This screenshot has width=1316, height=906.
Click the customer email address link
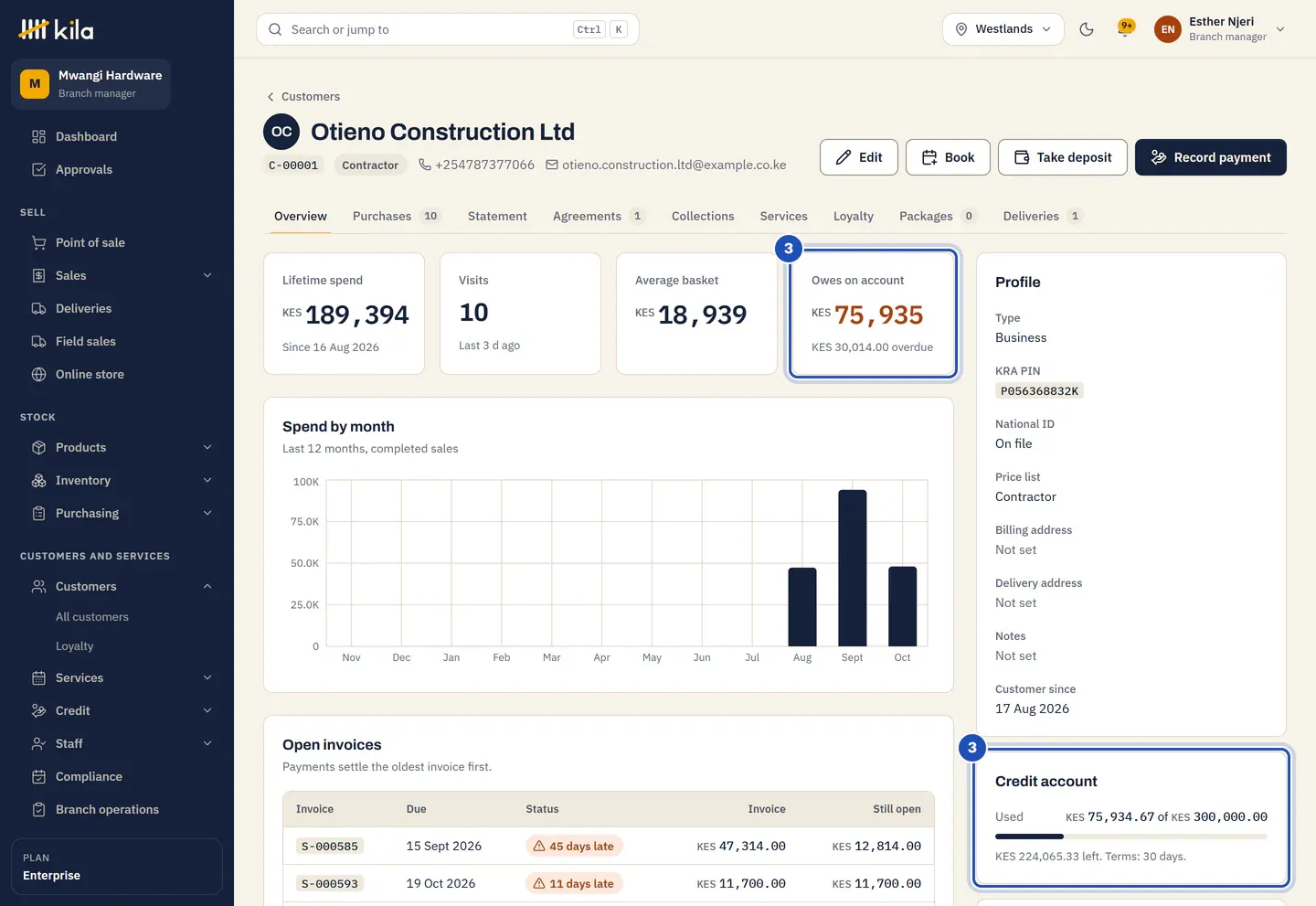[x=674, y=165]
